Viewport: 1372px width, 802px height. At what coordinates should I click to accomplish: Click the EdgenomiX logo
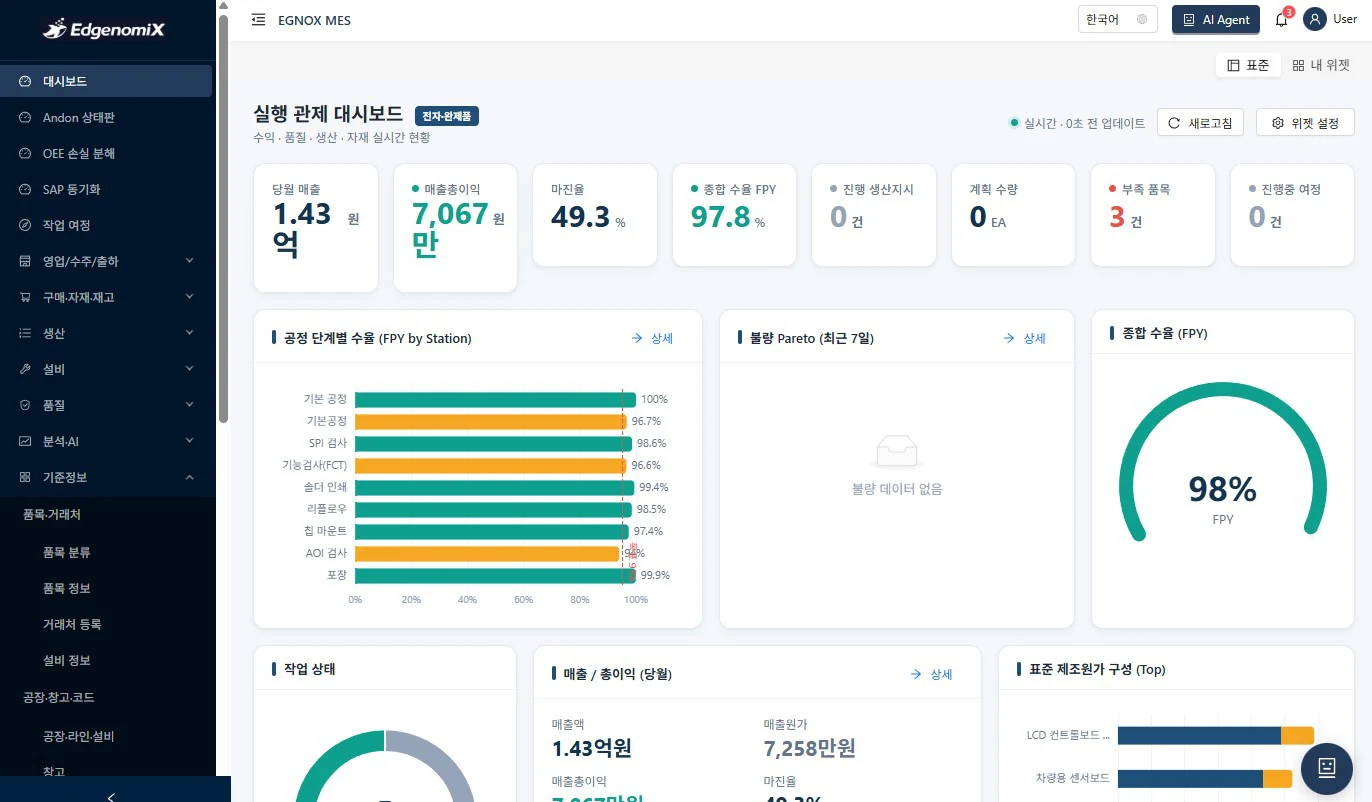coord(105,30)
